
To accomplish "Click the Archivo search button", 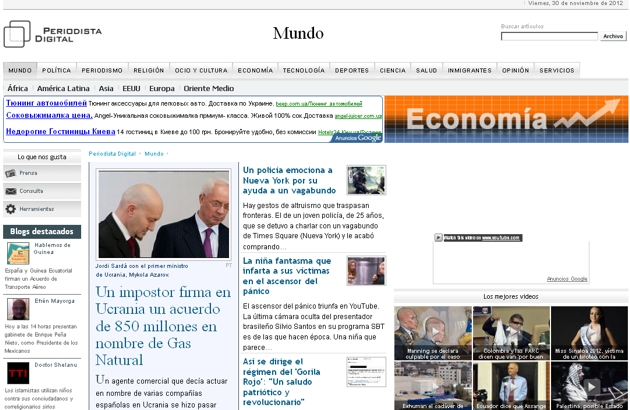I will pos(613,36).
